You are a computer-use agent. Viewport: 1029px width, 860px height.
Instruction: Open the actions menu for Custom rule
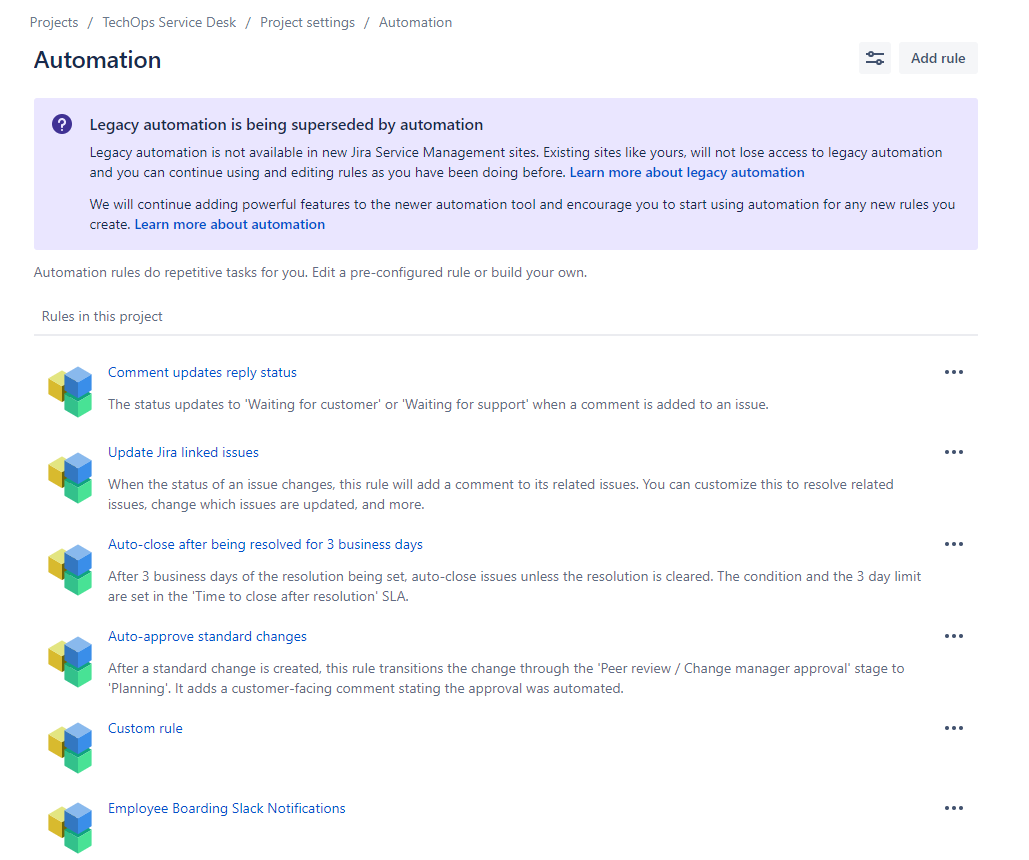953,727
